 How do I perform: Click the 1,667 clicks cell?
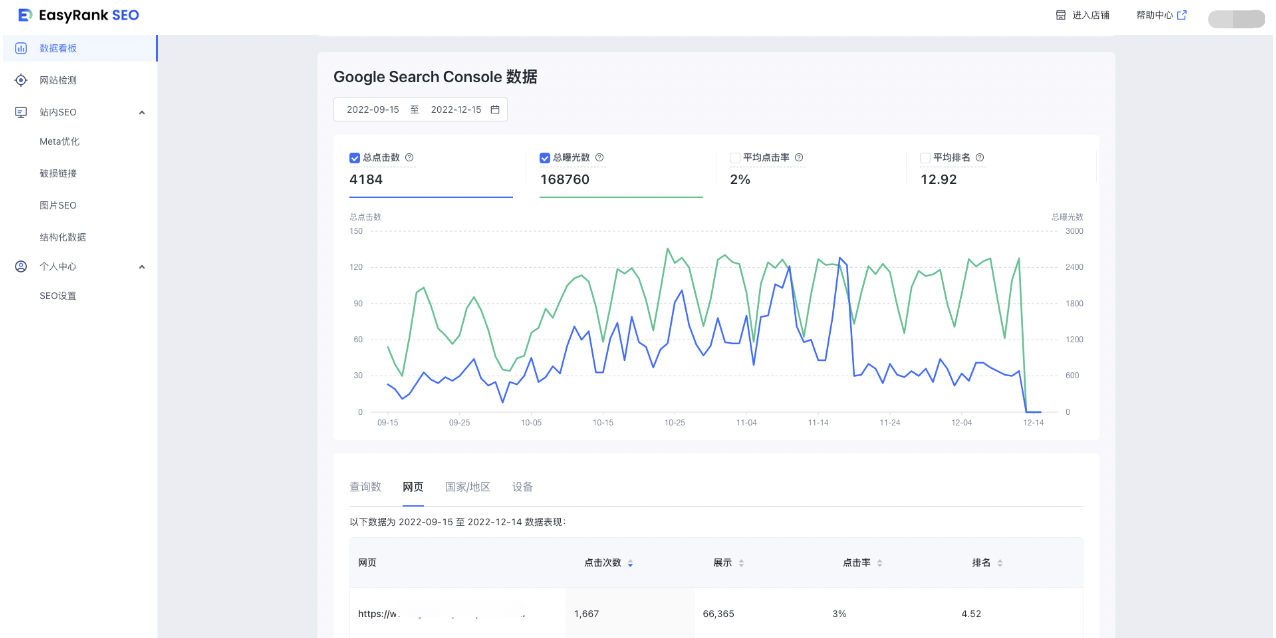pyautogui.click(x=587, y=613)
